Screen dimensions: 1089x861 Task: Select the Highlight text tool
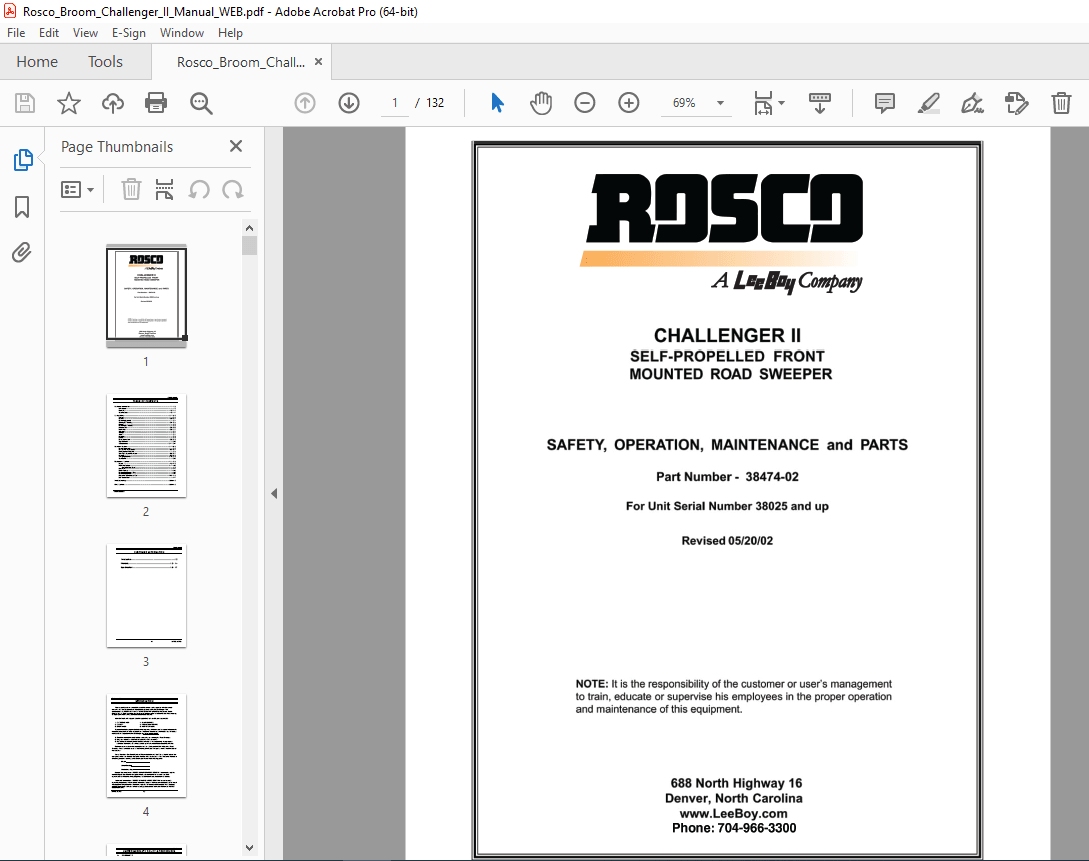point(928,102)
